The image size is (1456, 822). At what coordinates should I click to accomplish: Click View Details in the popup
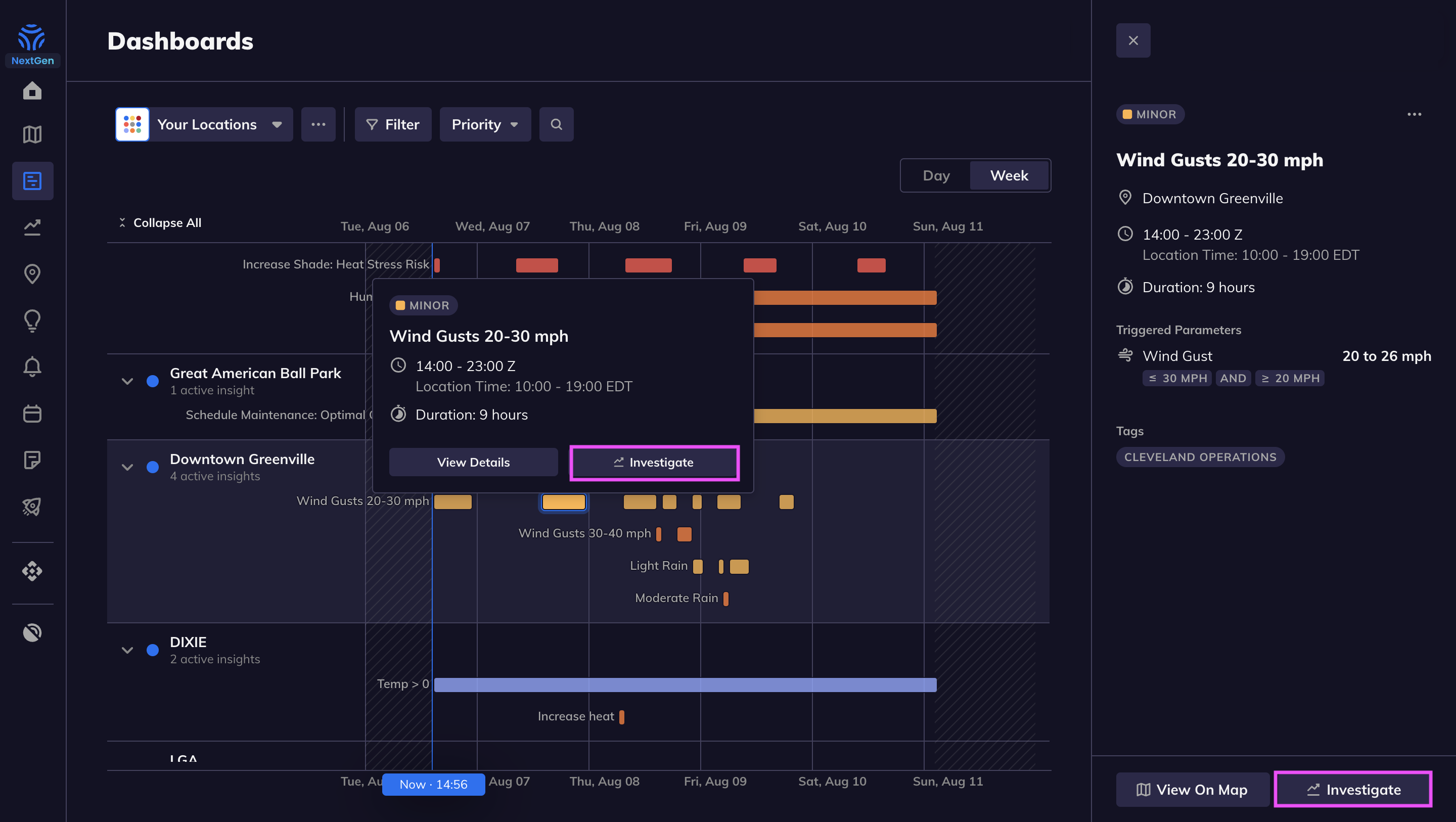tap(473, 463)
